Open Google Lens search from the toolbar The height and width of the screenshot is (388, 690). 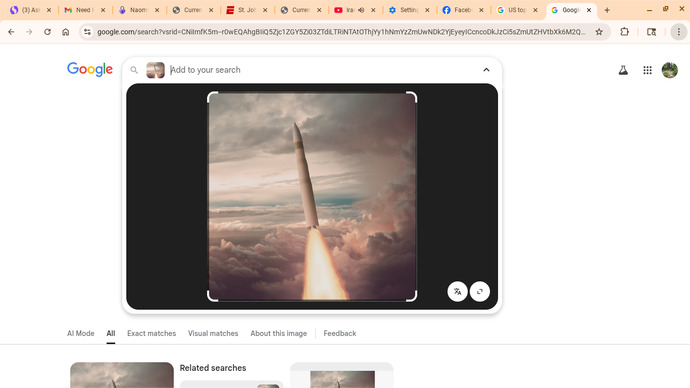[x=651, y=32]
